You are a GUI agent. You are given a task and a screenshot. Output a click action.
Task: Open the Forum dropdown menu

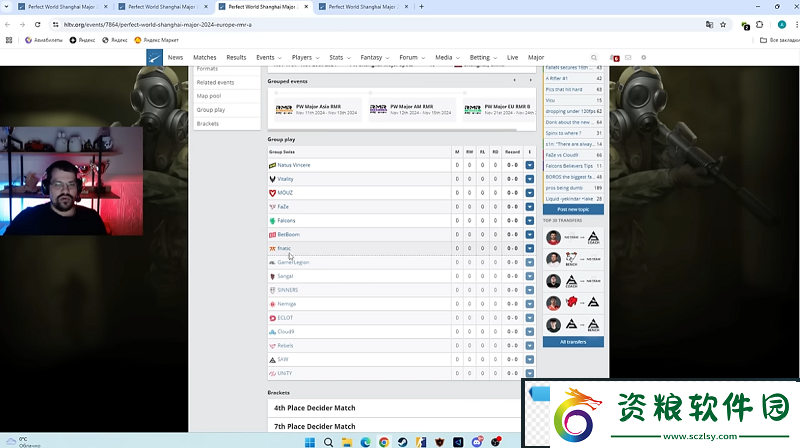click(412, 58)
